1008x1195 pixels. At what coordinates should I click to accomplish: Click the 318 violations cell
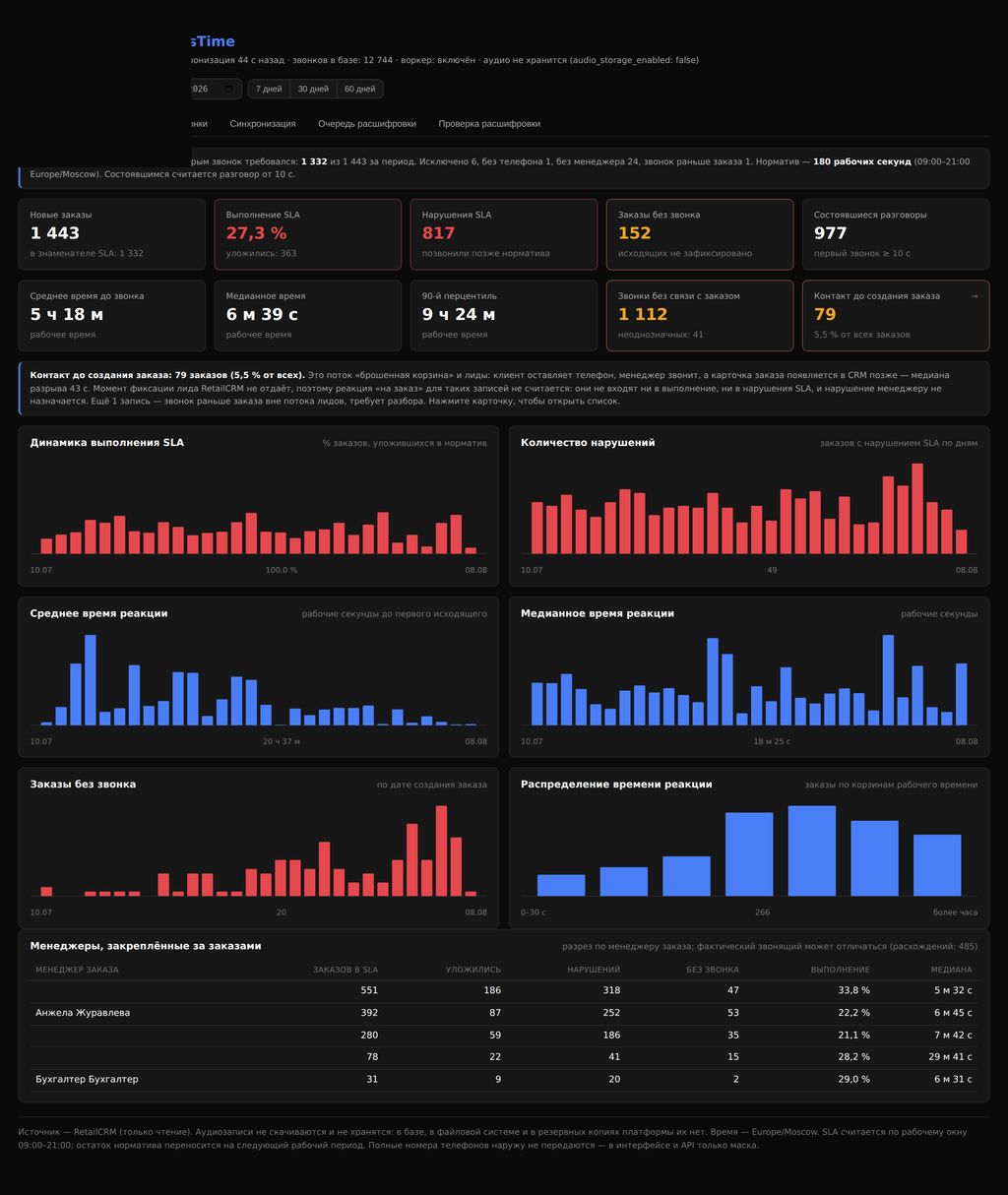611,990
